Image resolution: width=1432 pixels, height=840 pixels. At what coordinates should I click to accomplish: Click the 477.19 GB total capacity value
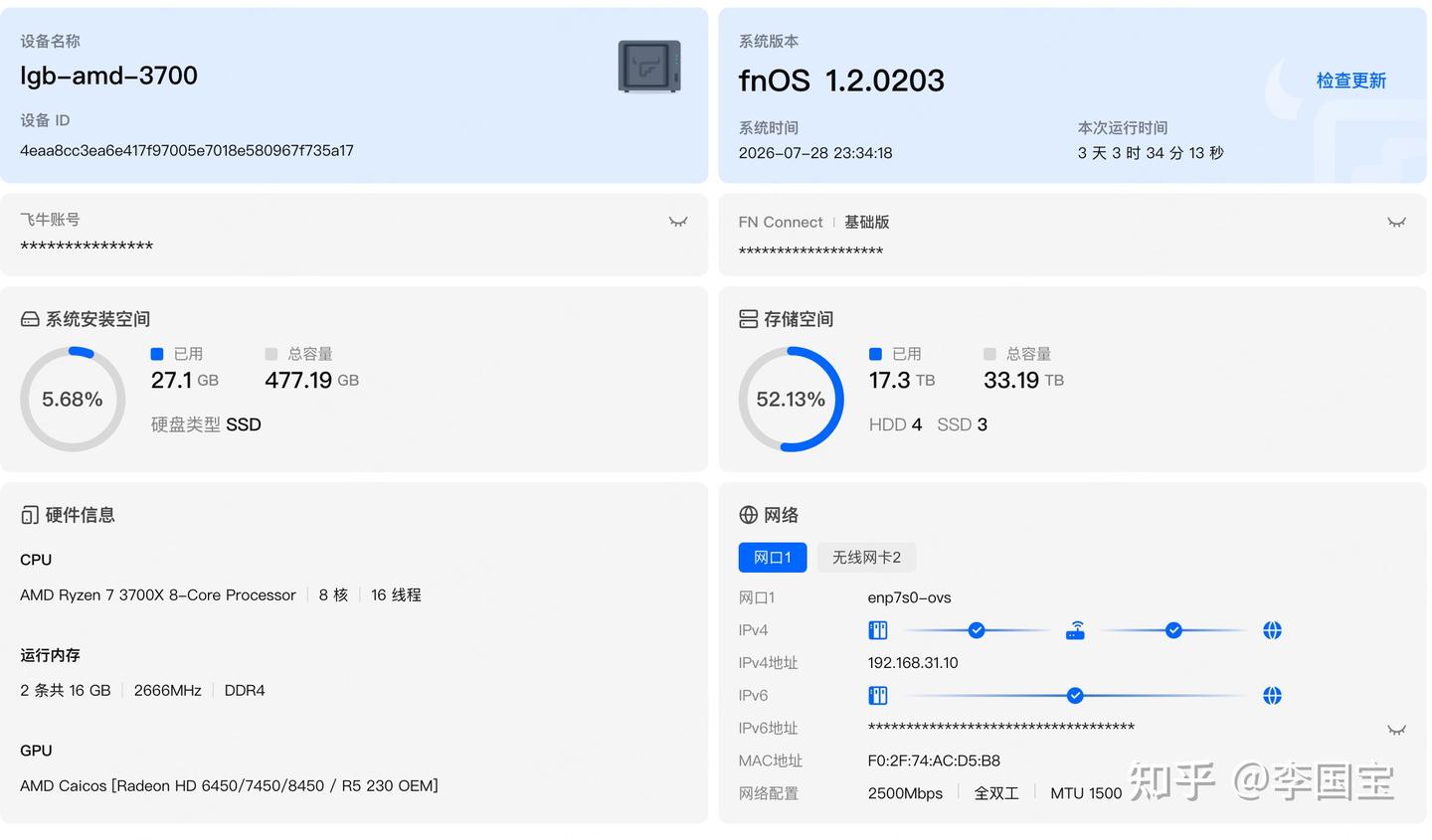[312, 380]
